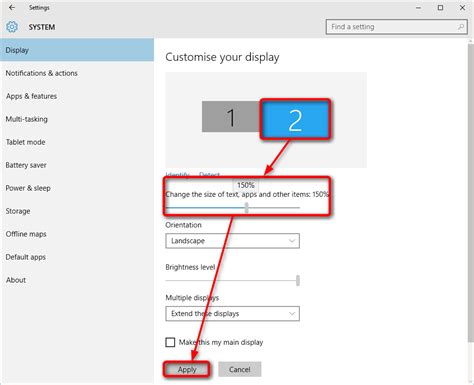474x385 pixels.
Task: Click the SYSTEM title text
Action: [x=42, y=27]
